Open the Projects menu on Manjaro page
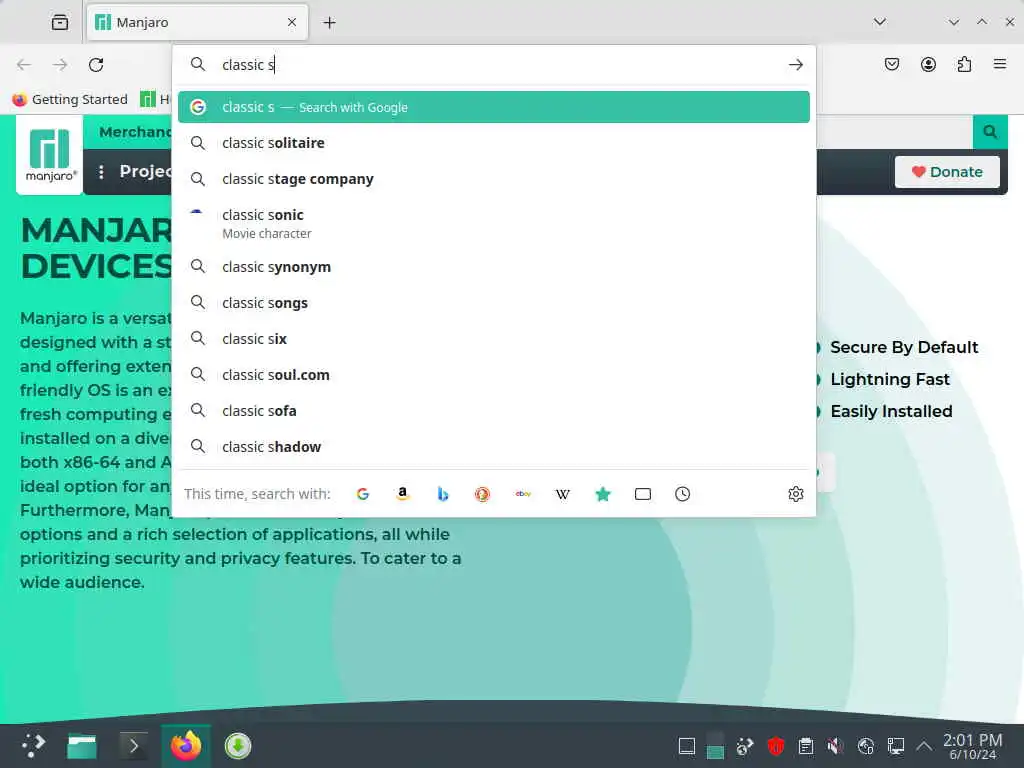Screen dimensions: 1024x768 (145, 171)
